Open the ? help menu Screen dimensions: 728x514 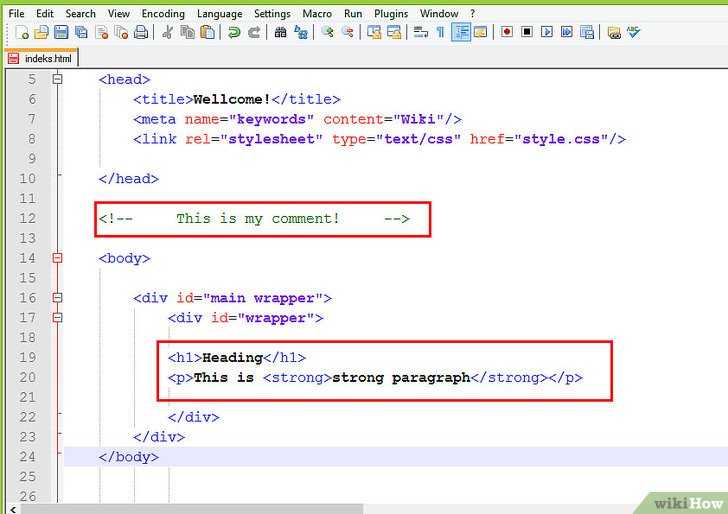[x=473, y=14]
